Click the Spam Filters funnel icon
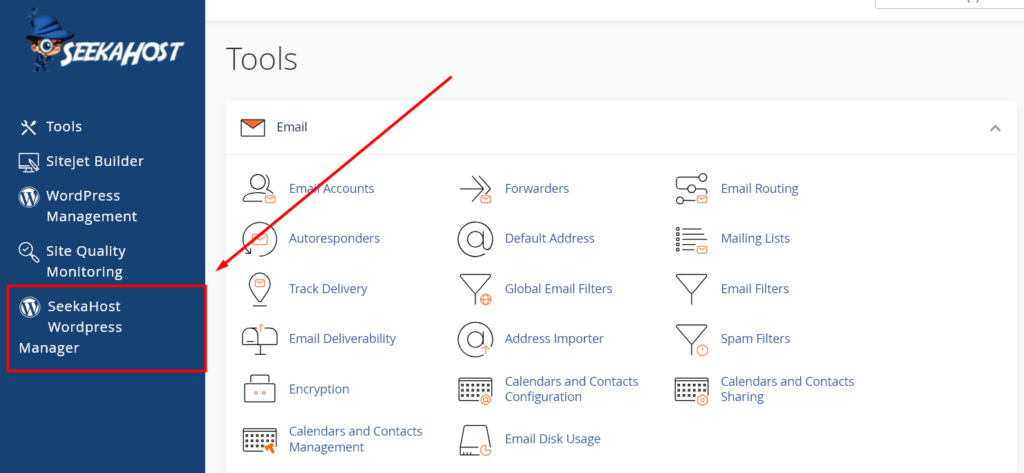 (x=692, y=340)
